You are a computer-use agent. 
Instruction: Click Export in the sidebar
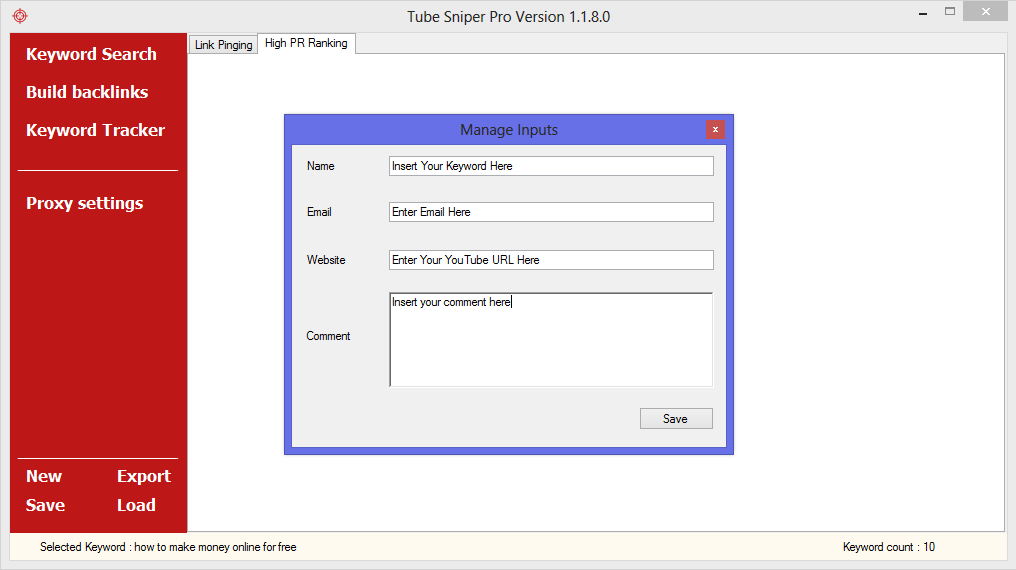point(144,476)
